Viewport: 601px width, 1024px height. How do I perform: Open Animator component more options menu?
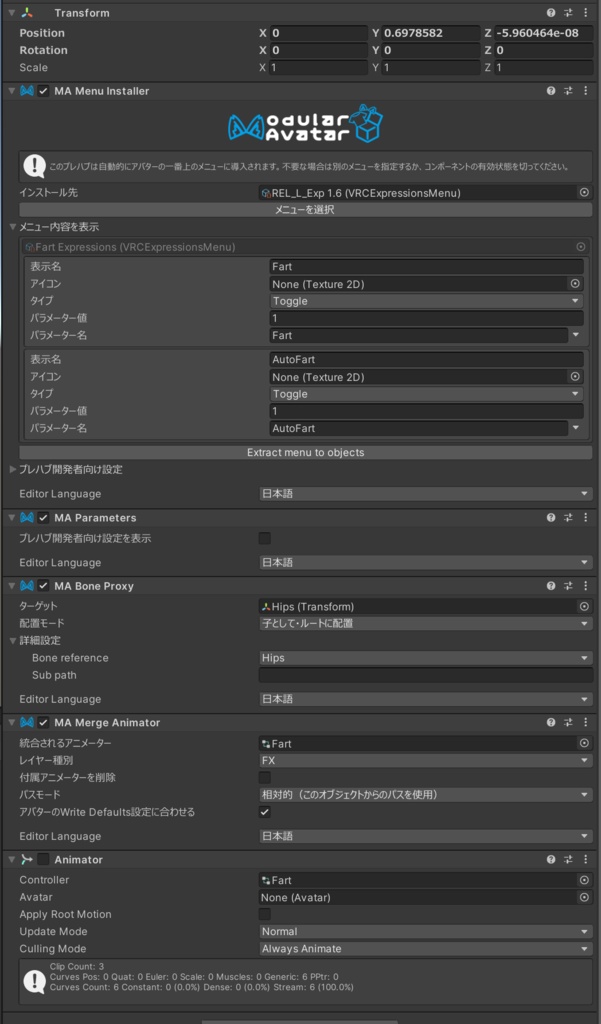coord(585,860)
